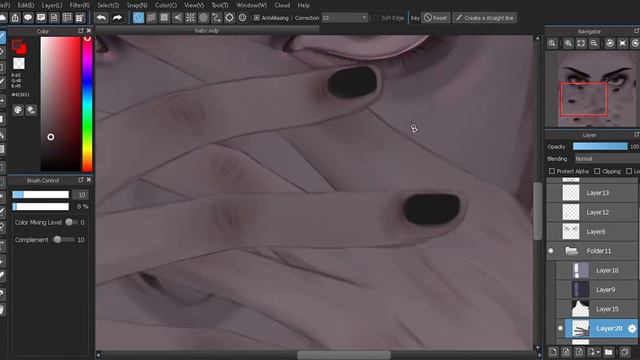640x360 pixels.
Task: Click Navigator fit-to-screen icon
Action: click(x=581, y=43)
